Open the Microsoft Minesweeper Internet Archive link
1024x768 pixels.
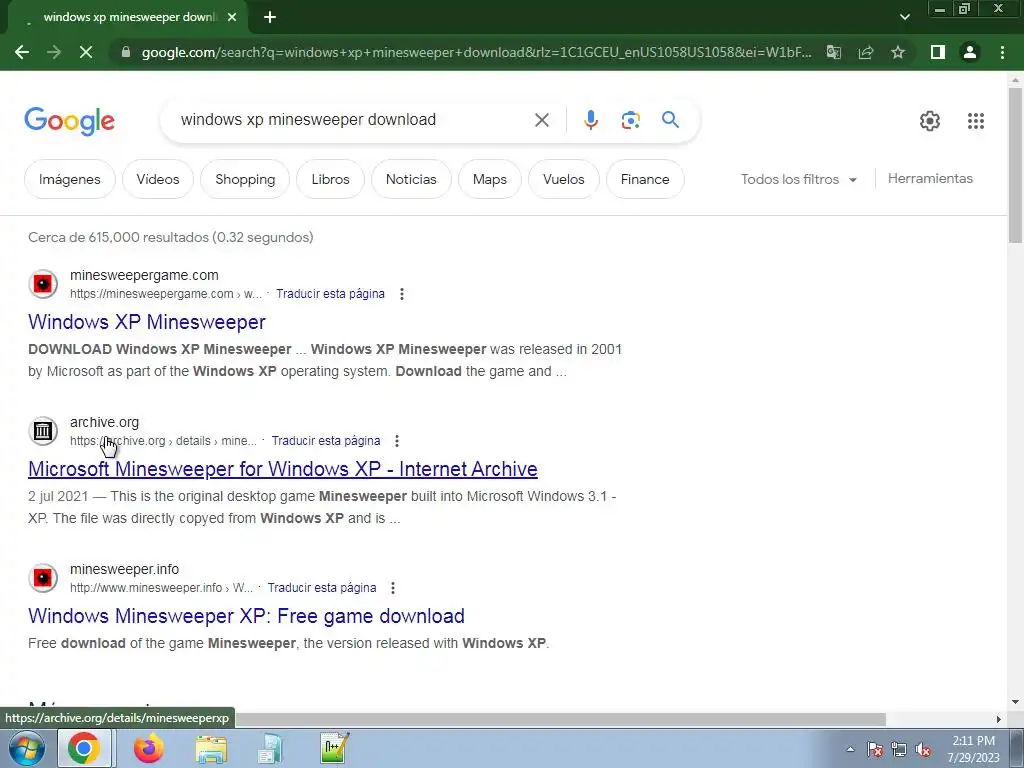click(x=283, y=469)
